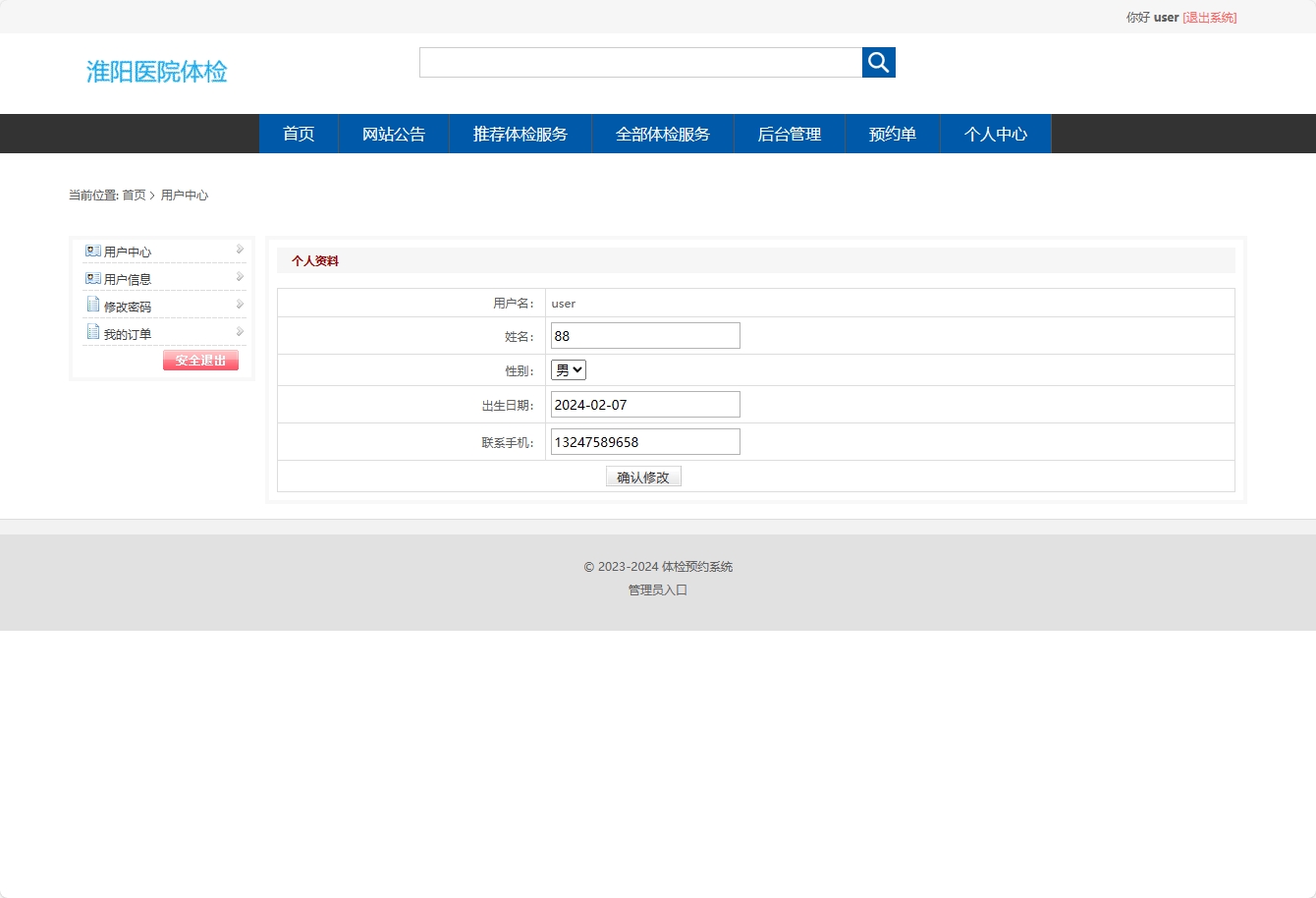Screen dimensions: 1316x898
Task: Click the [退出系统] logout link
Action: click(x=1209, y=17)
